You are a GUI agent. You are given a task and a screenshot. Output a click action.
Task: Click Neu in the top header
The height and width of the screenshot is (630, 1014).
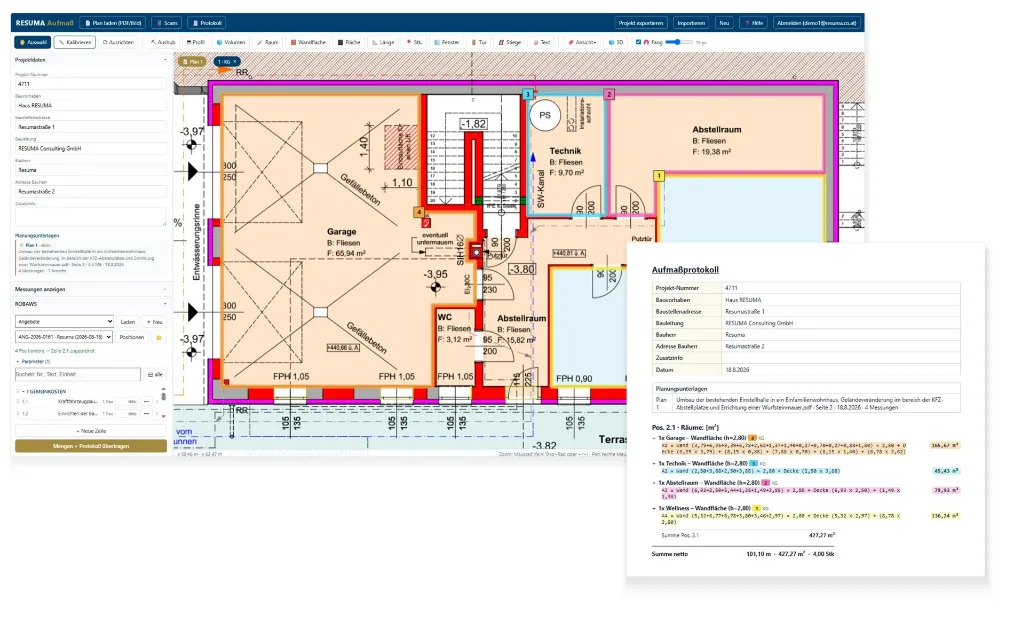tap(724, 23)
